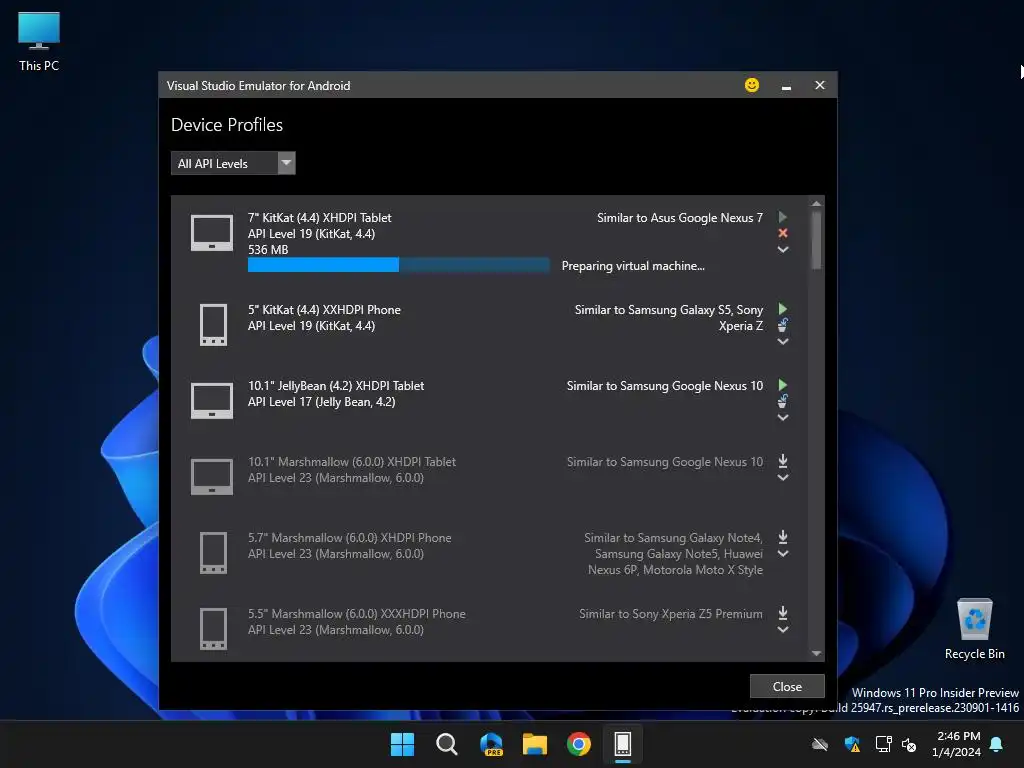
Task: Download the 10.1" Marshmallow XHDPI Tablet profile
Action: 783,461
